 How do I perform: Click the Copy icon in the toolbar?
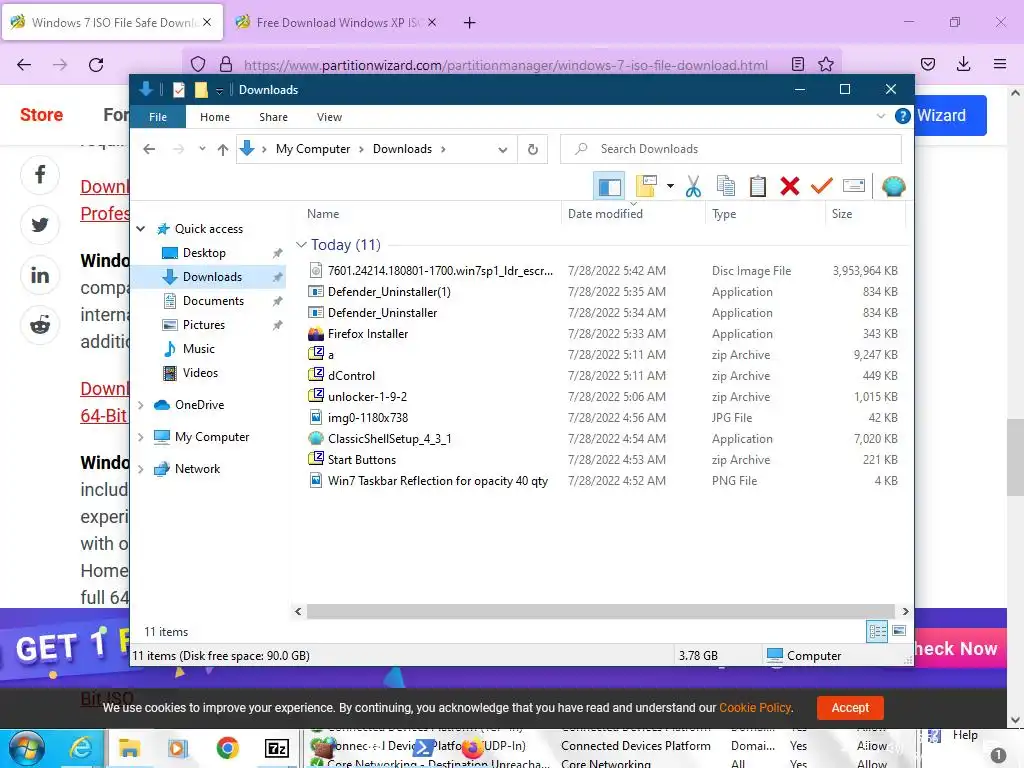726,187
